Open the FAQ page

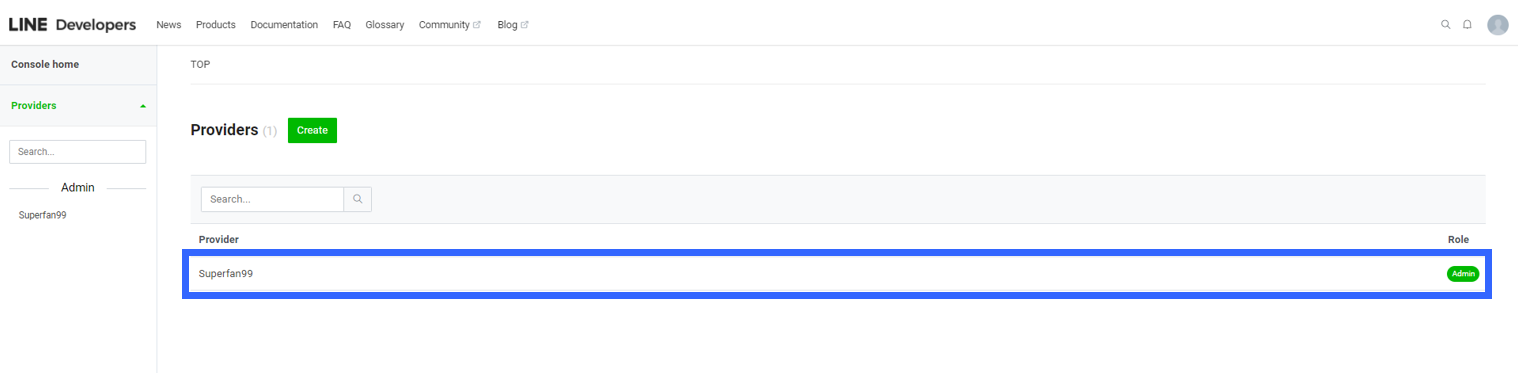(342, 25)
